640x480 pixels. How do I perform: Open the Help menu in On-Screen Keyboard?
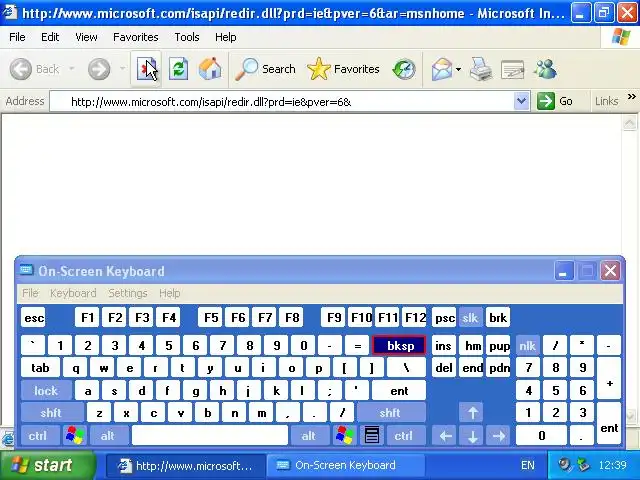click(x=169, y=293)
